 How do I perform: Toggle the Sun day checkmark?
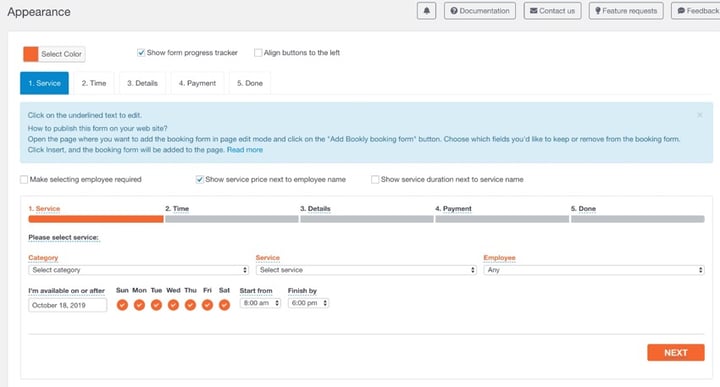coord(122,305)
